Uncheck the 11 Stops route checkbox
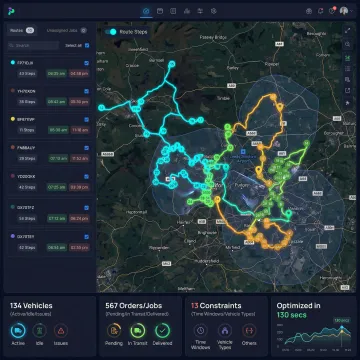Image resolution: width=360 pixels, height=360 pixels. pyautogui.click(x=87, y=119)
